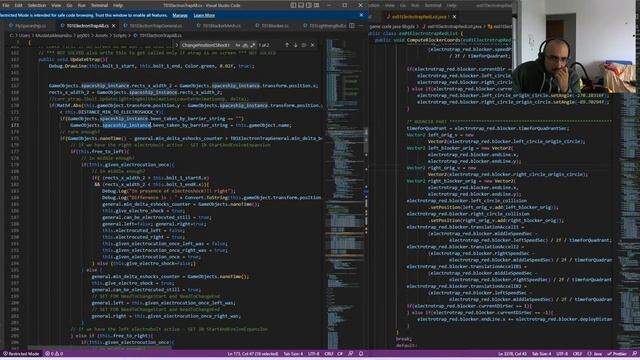The width and height of the screenshot is (640, 360).
Task: Open the Help menu in right window
Action: point(451,5)
